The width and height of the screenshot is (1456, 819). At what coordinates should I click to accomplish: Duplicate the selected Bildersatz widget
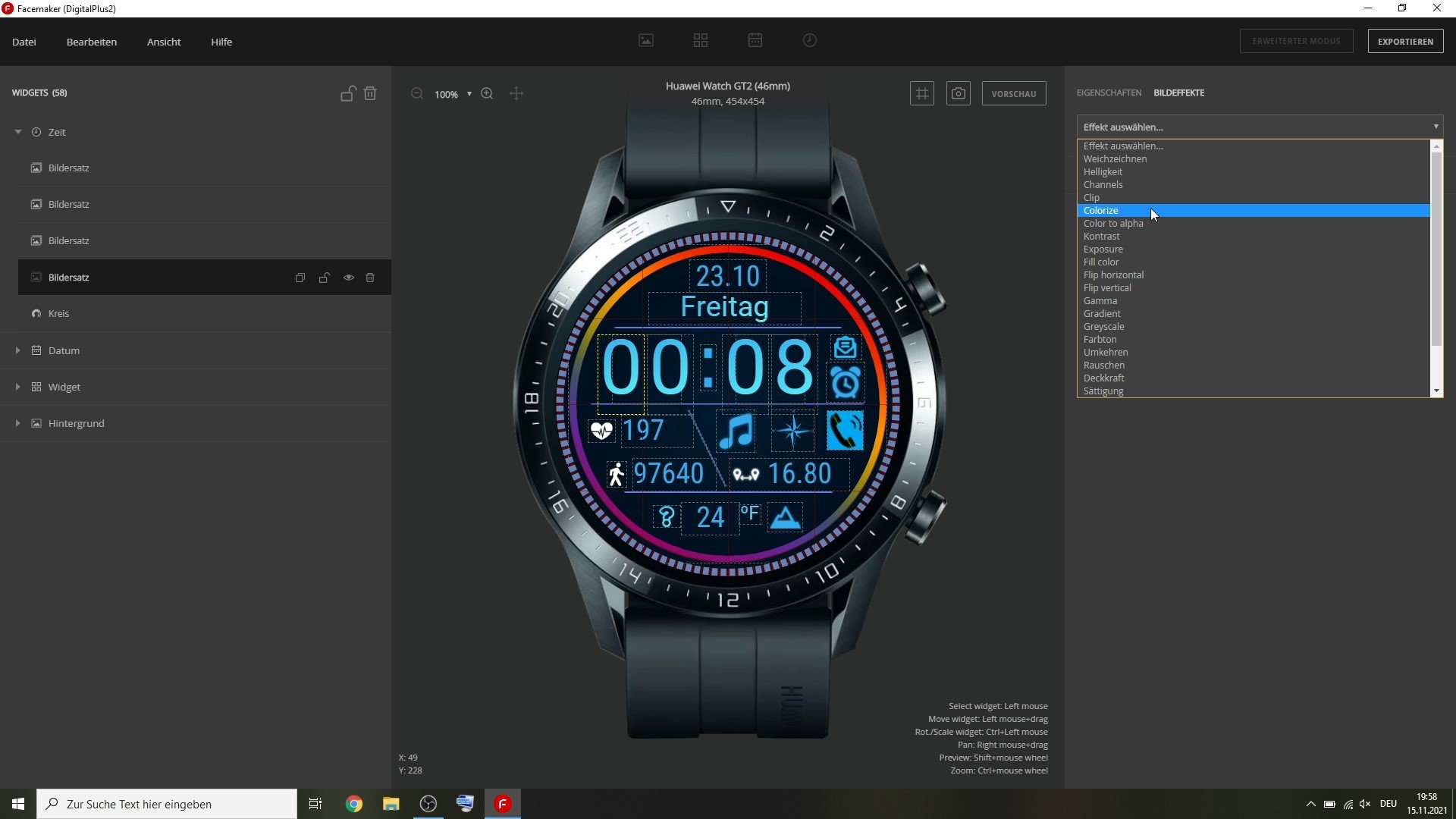point(300,278)
